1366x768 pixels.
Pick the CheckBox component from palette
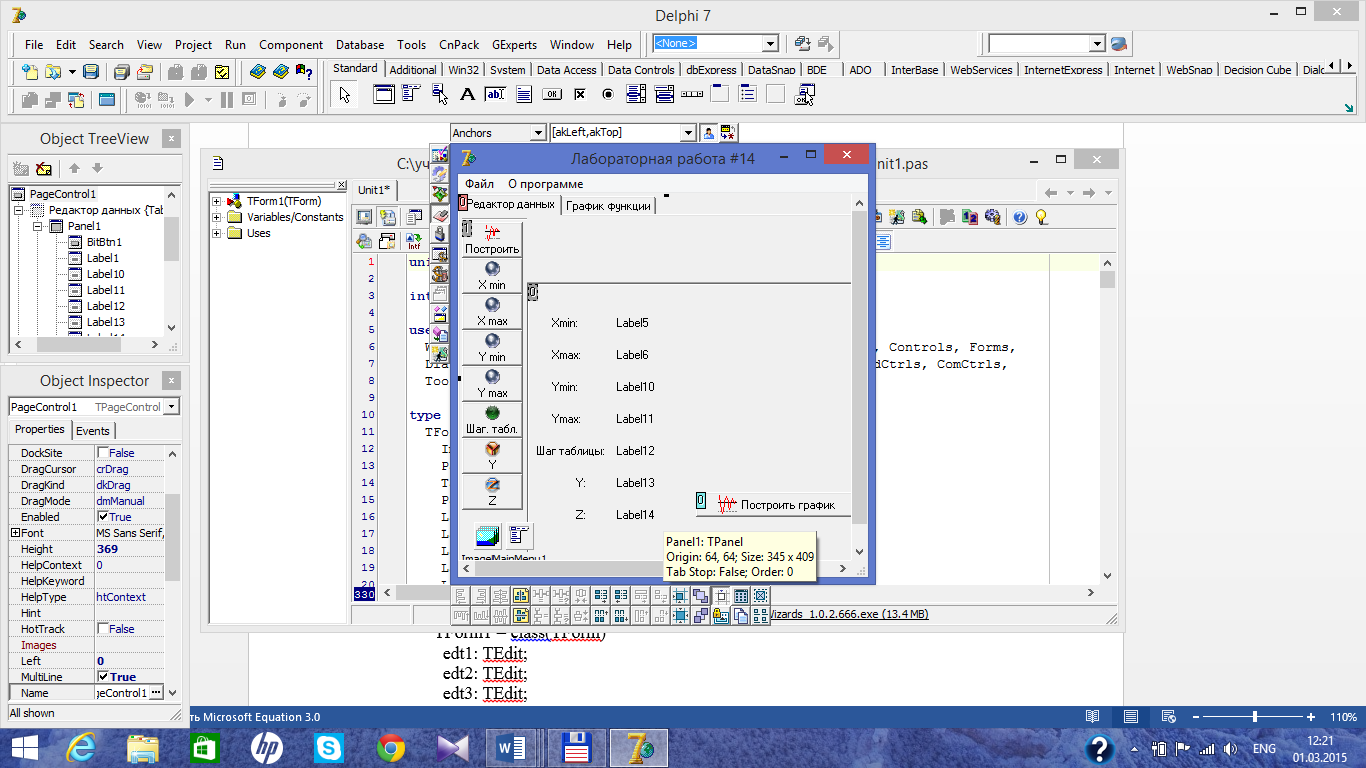[579, 95]
